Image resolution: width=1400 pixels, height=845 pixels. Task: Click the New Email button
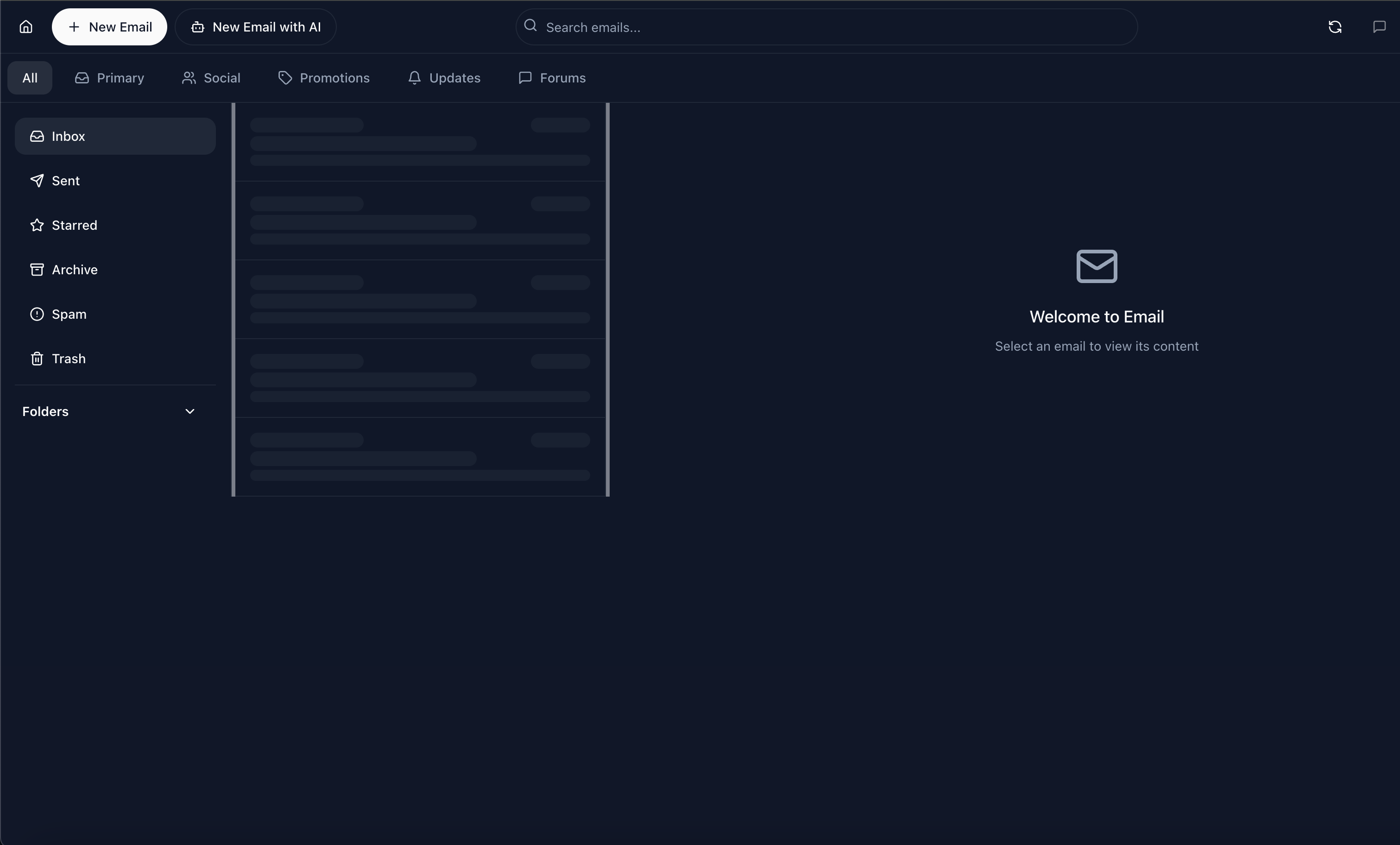tap(109, 27)
